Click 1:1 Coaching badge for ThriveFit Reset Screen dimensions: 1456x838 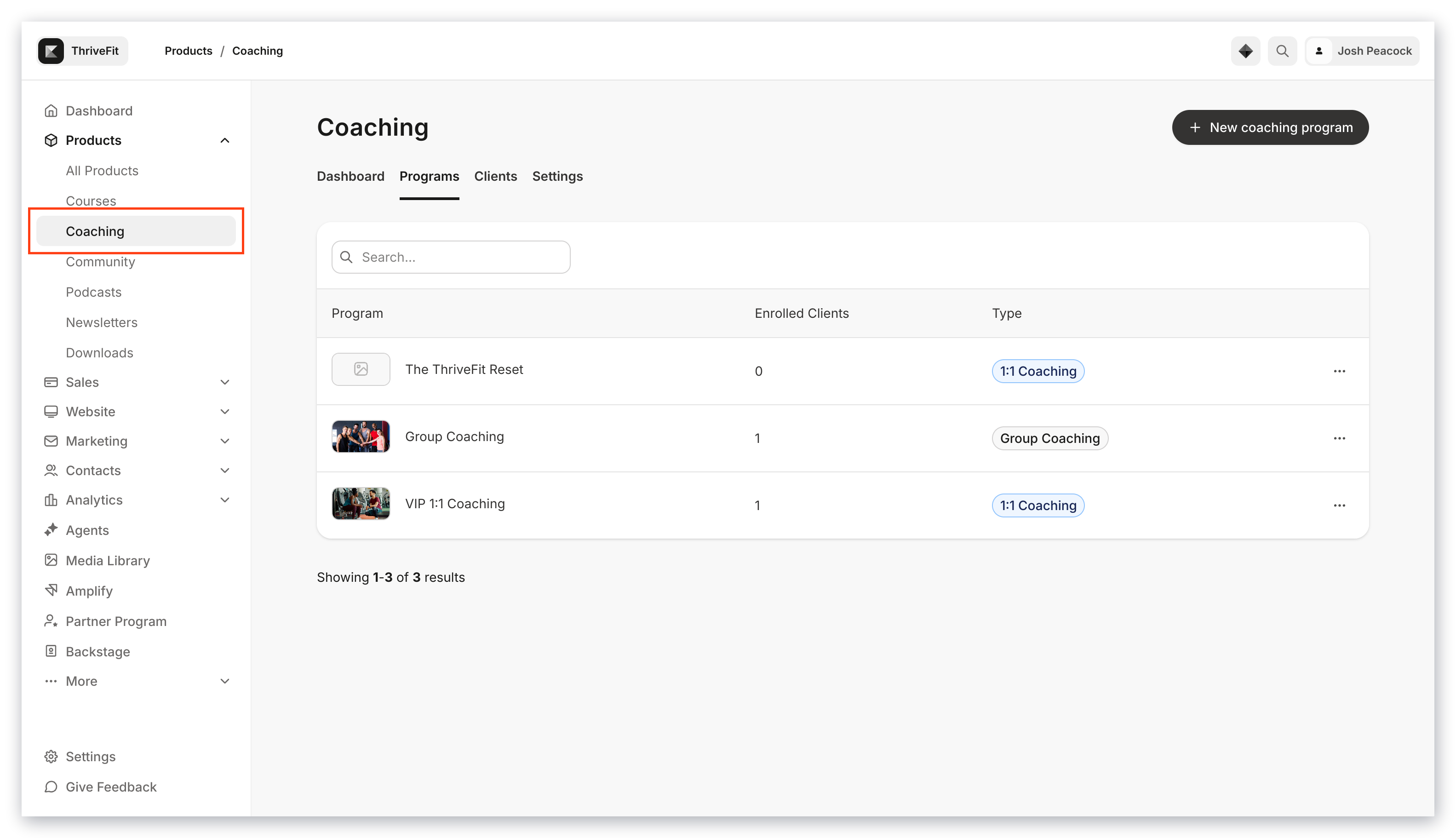coord(1038,371)
